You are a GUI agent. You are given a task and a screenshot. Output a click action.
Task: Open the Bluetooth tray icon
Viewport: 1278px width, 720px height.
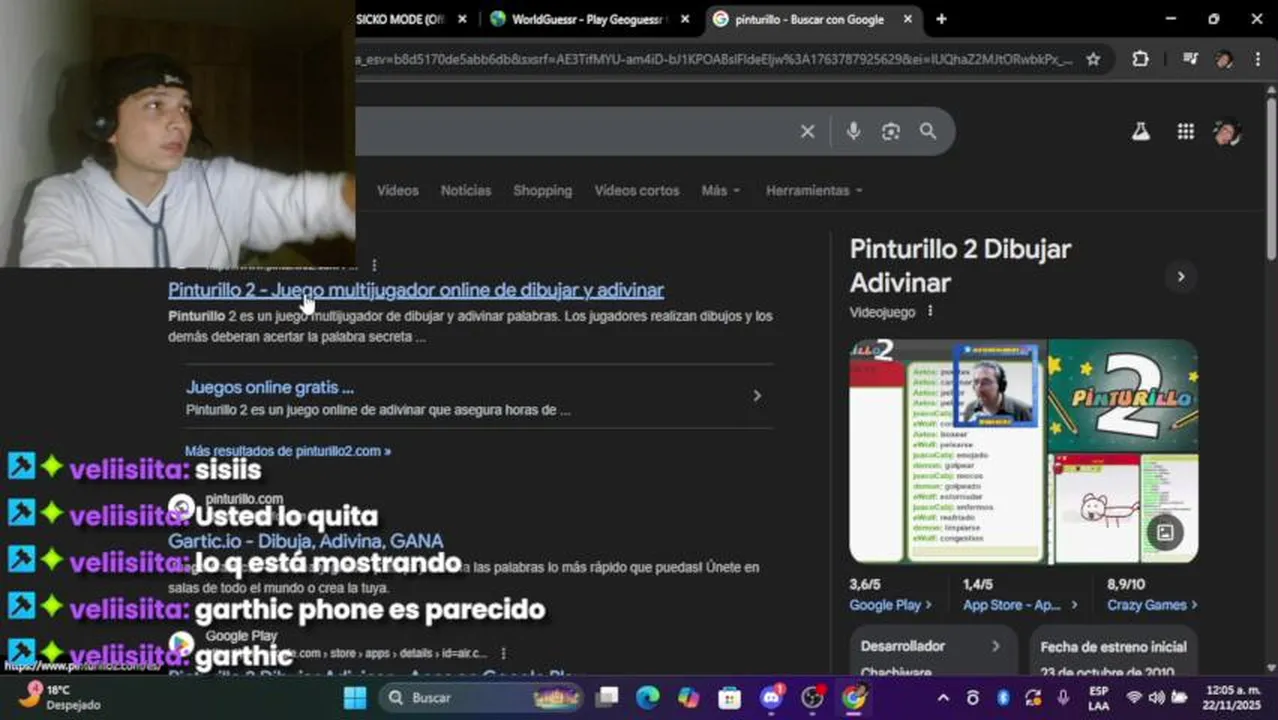click(x=1003, y=697)
